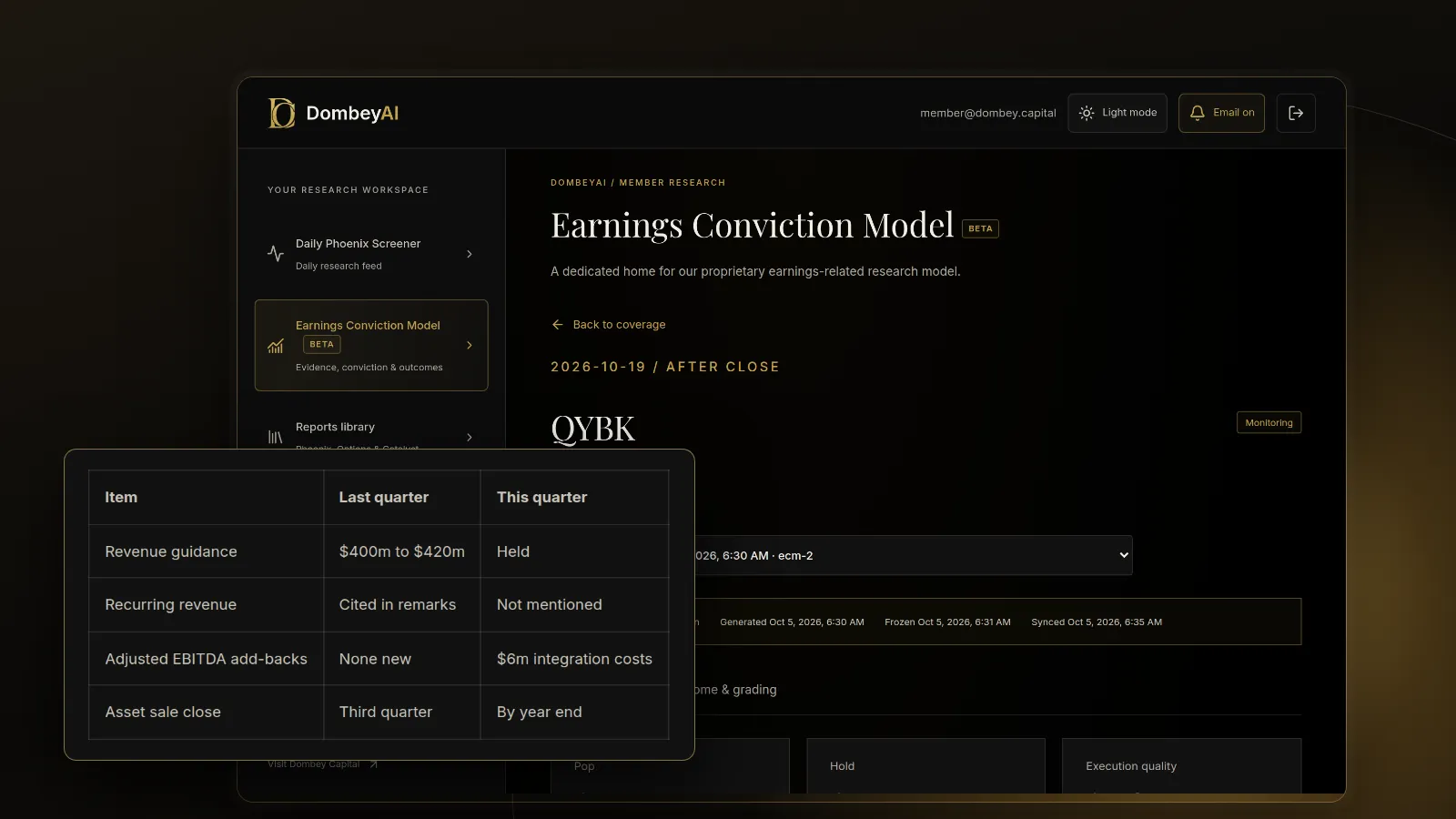Click 'Synced Oct 5, 2026, 6:35 AM' text
The height and width of the screenshot is (819, 1456).
pyautogui.click(x=1097, y=622)
